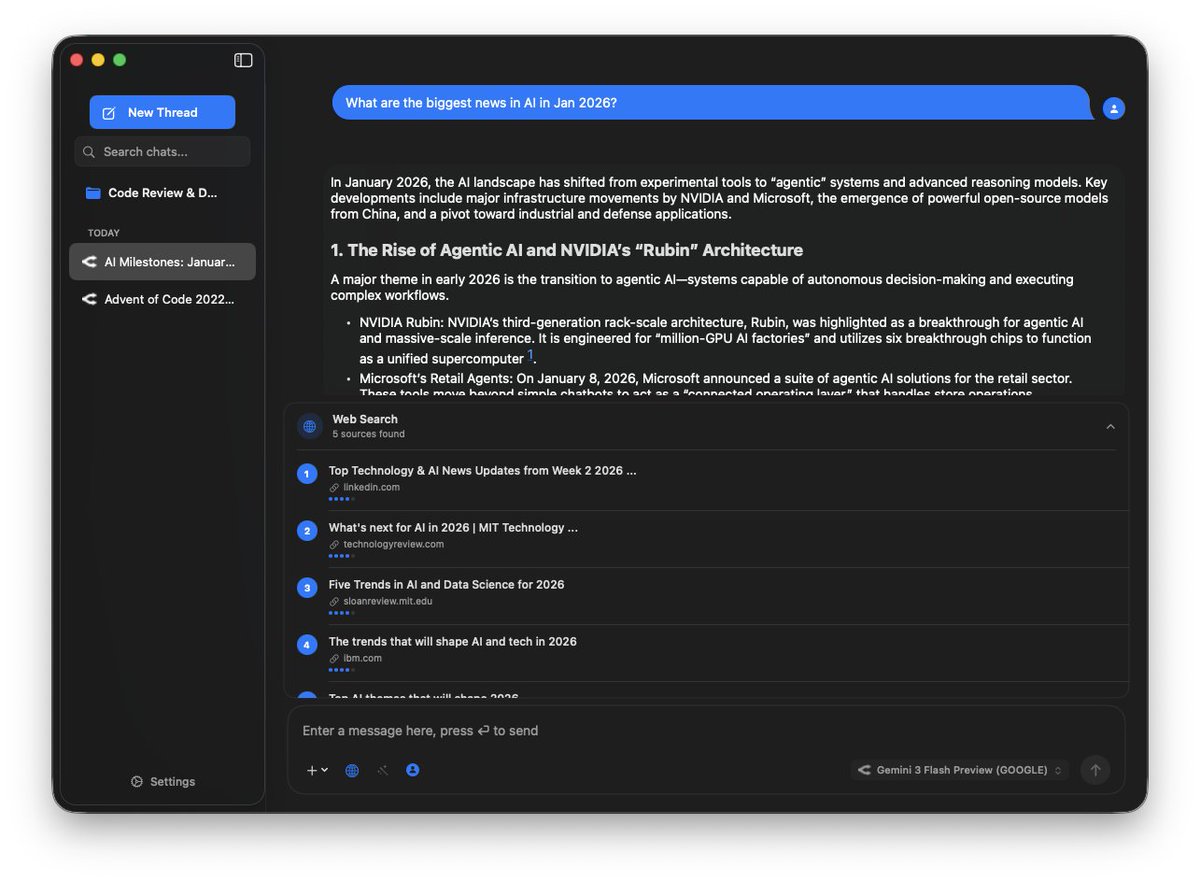The width and height of the screenshot is (1200, 882).
Task: Focus the Search chats field
Action: click(162, 152)
